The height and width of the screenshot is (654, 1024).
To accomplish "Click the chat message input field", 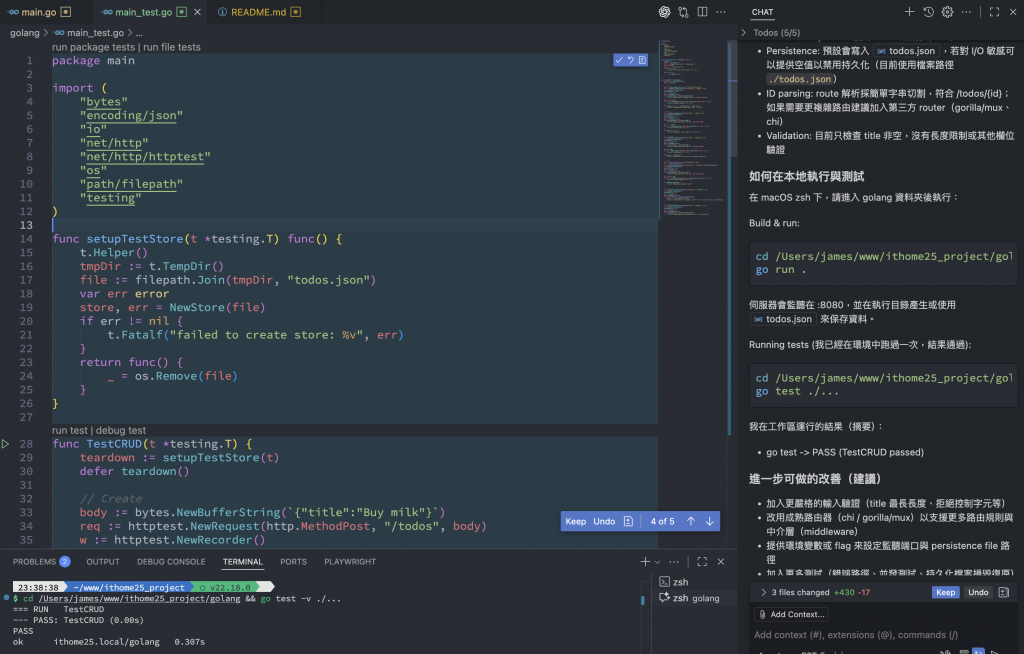I will click(882, 635).
